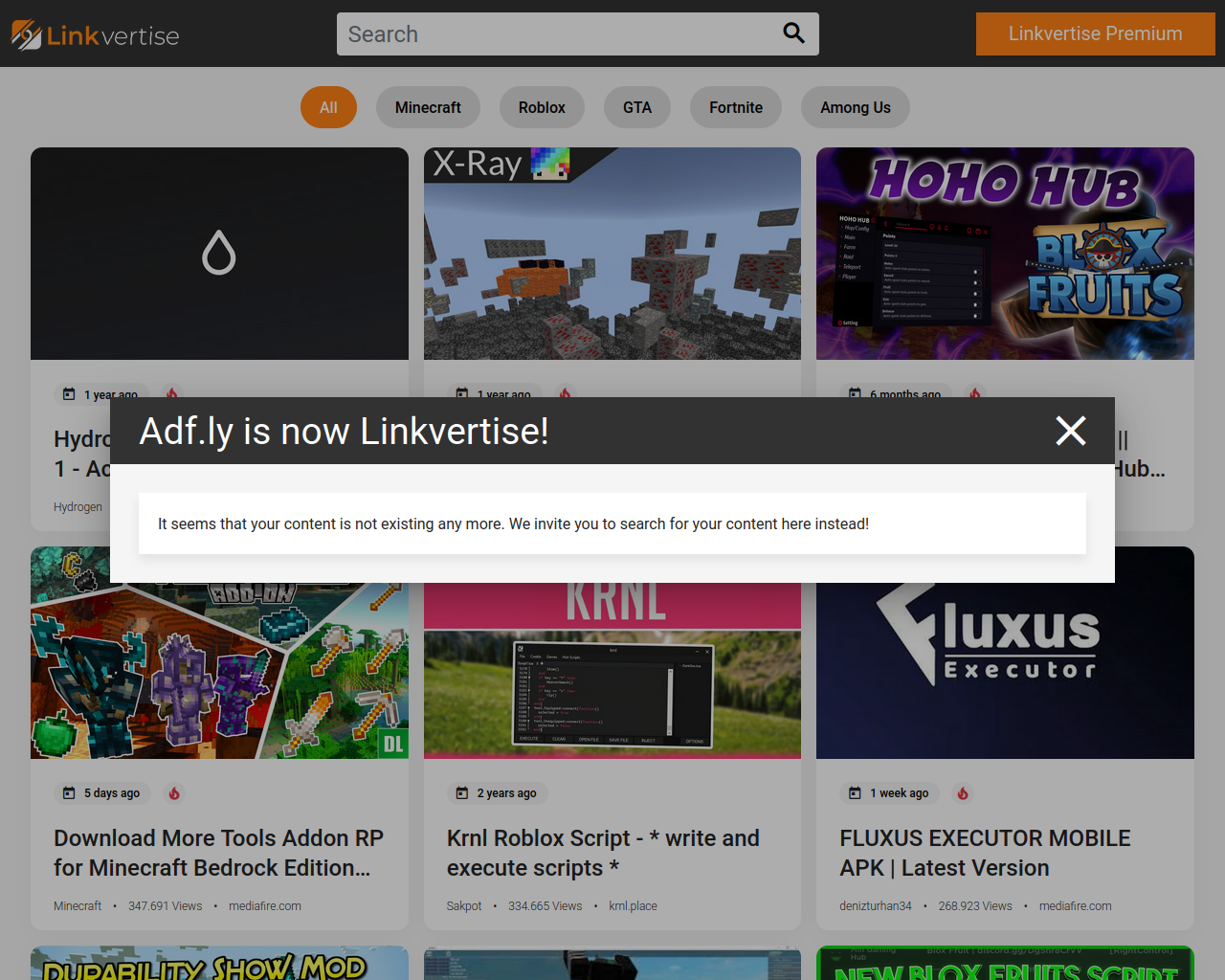The height and width of the screenshot is (980, 1225).
Task: Select the Among Us category filter
Action: coord(856,107)
